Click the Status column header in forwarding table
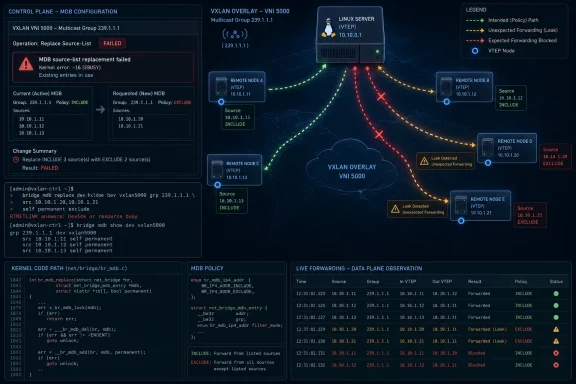Image resolution: width=576 pixels, height=384 pixels. (556, 281)
